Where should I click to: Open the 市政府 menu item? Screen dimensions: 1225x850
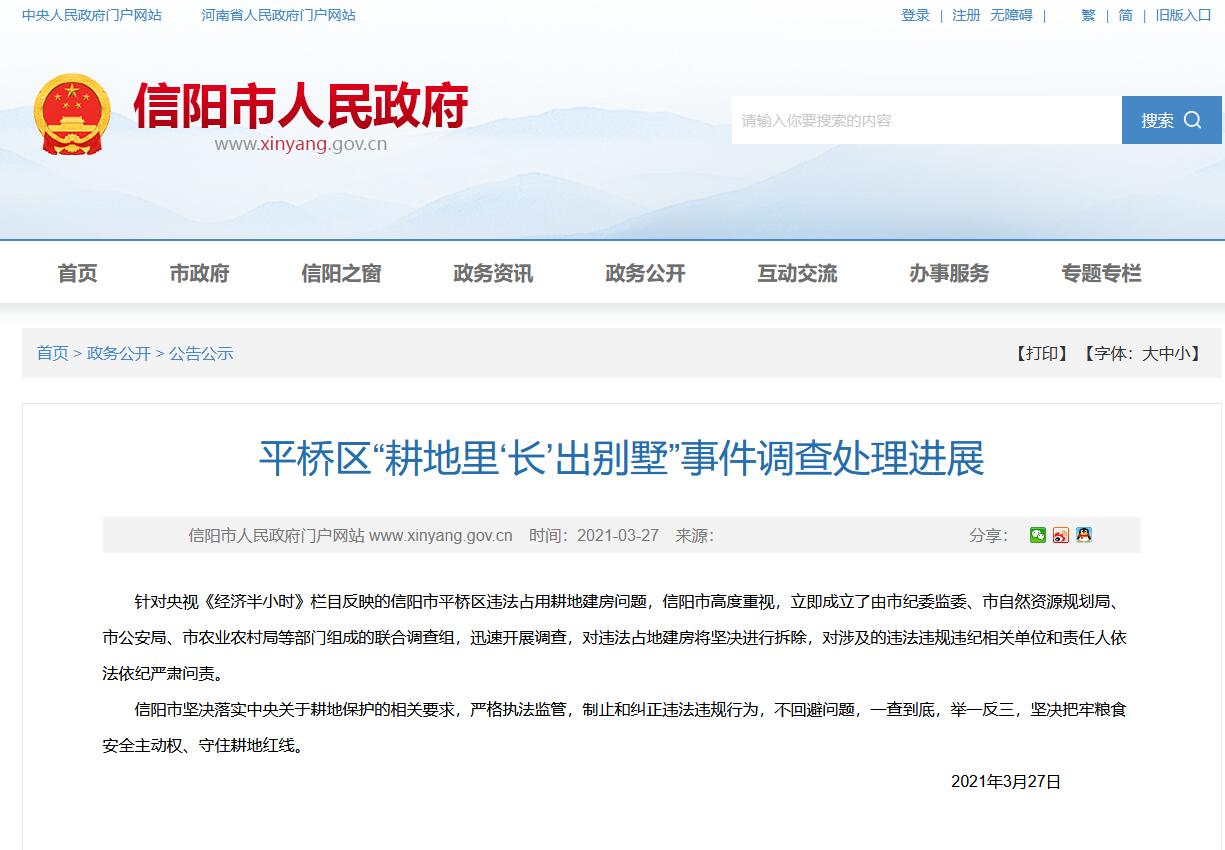(200, 273)
